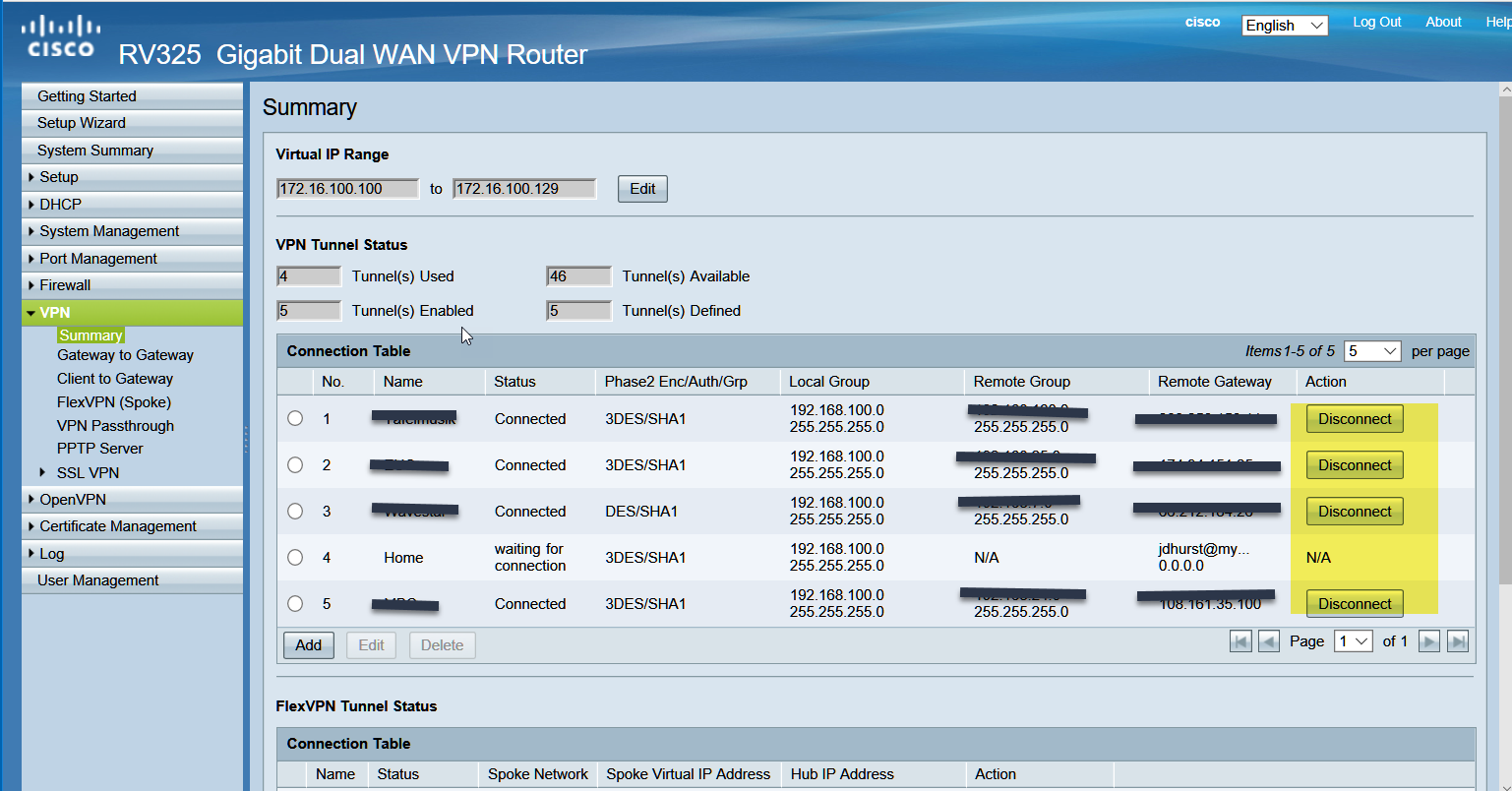Screen dimensions: 1512x791
Task: Open VPN Passthrough page
Action: pos(115,426)
